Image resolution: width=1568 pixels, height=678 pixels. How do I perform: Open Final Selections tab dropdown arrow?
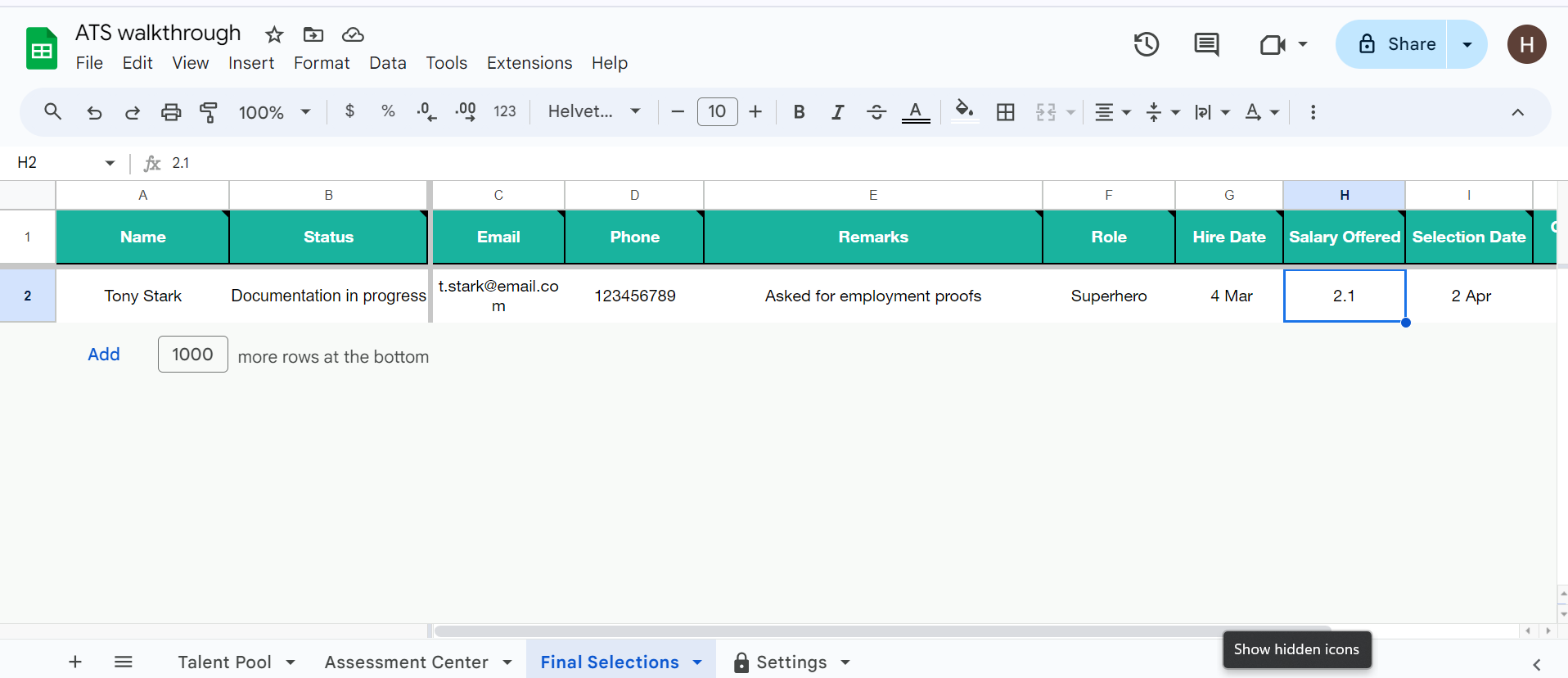click(697, 662)
